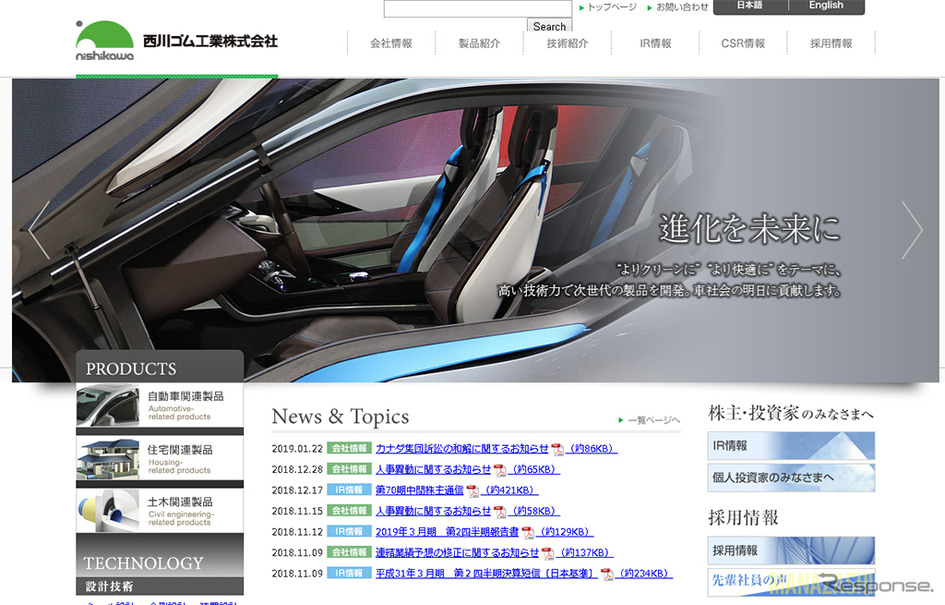Open CSR情報 in the main navigation
This screenshot has width=945, height=605.
(743, 43)
